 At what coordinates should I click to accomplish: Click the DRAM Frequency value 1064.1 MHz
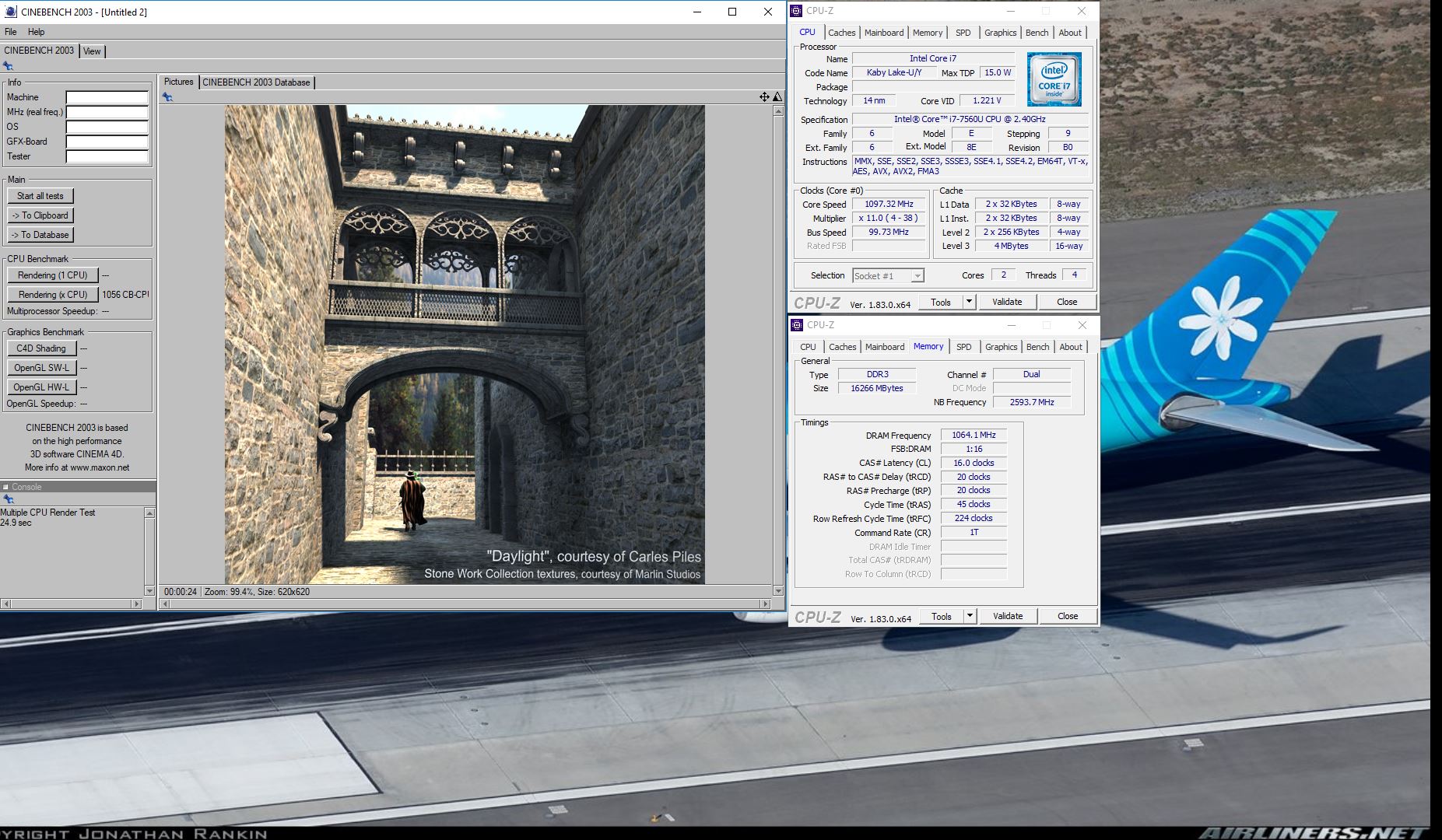click(x=974, y=435)
